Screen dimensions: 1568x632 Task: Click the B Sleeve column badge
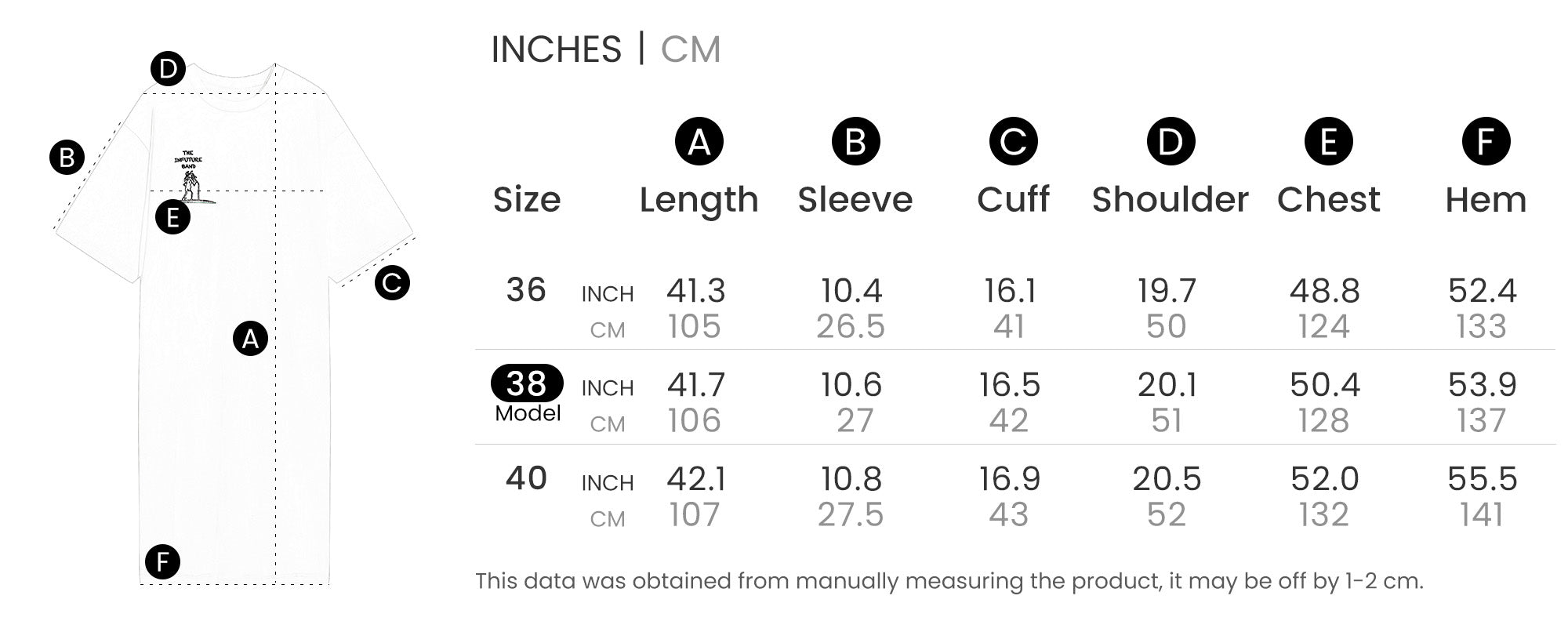[x=855, y=141]
